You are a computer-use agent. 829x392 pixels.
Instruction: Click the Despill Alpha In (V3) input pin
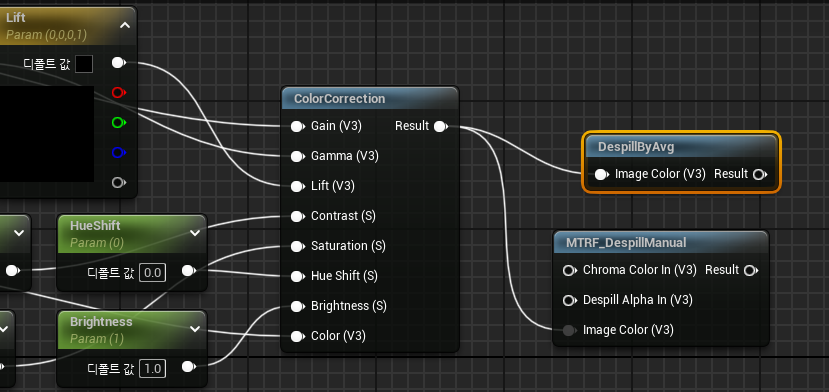[x=569, y=300]
